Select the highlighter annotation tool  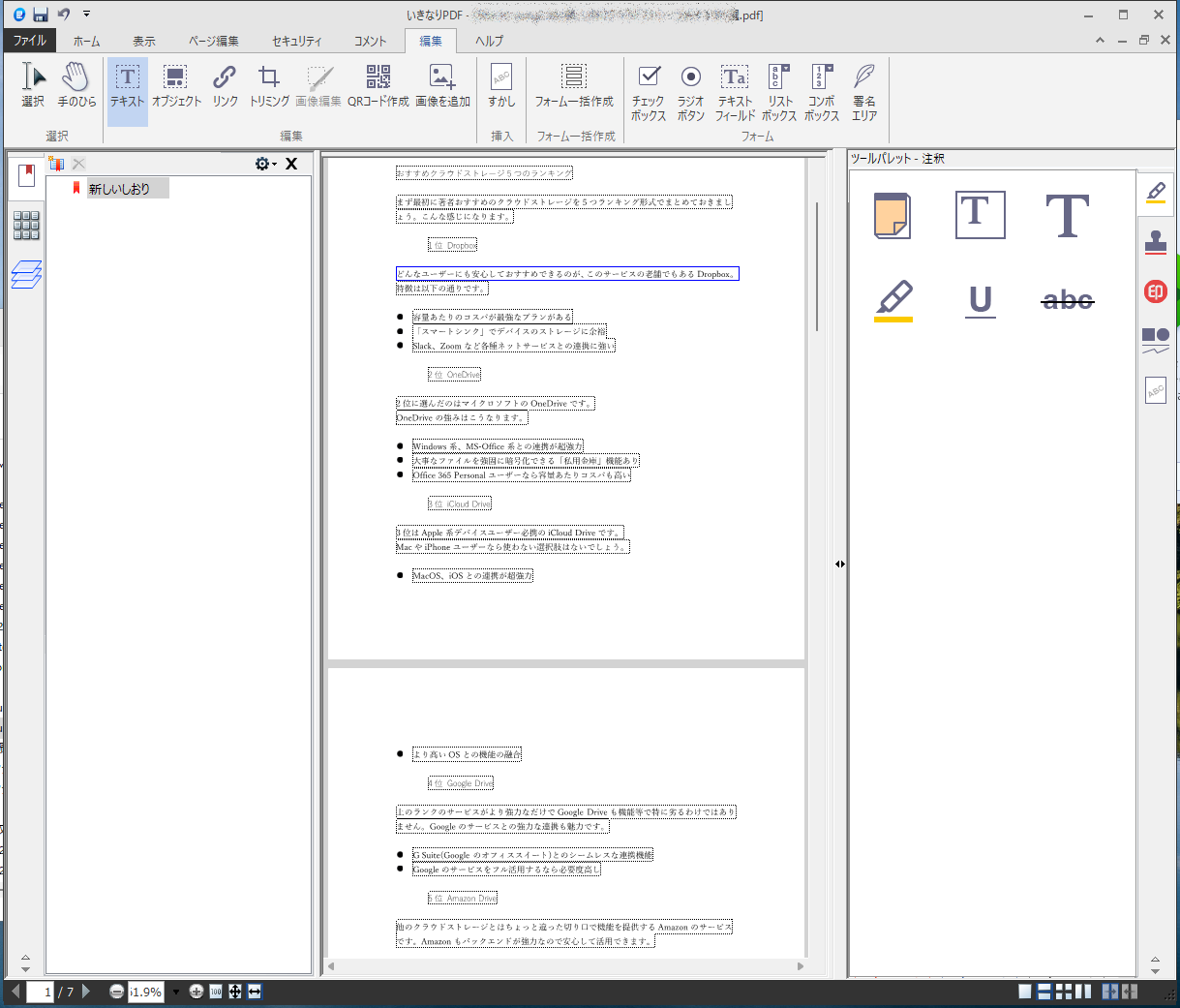893,300
